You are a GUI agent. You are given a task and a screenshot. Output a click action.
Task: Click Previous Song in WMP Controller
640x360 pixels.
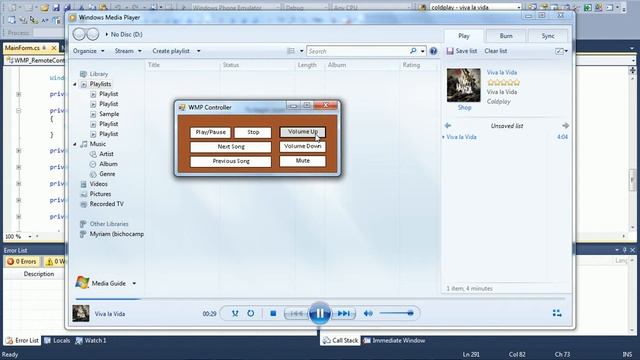(231, 161)
